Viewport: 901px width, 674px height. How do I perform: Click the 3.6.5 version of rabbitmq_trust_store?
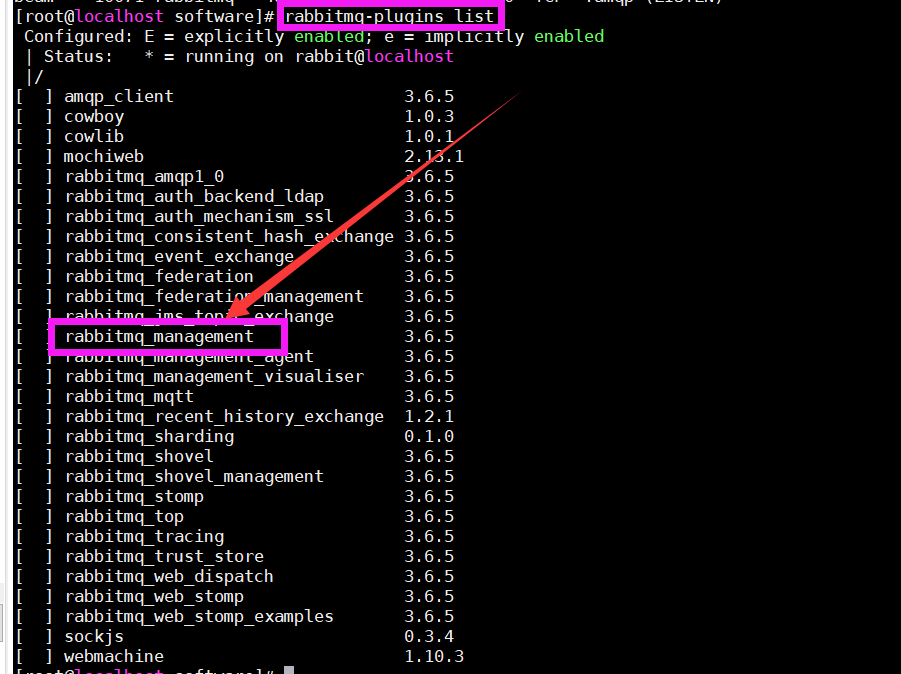pos(429,556)
